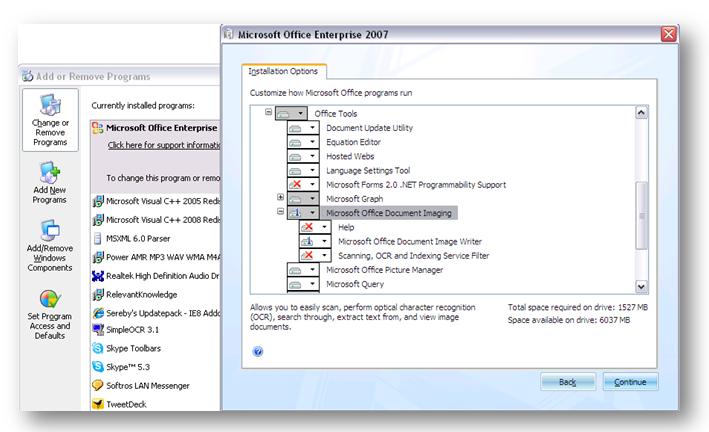
Task: Select the Microsoft Office Document Image Writer label
Action: pos(410,242)
